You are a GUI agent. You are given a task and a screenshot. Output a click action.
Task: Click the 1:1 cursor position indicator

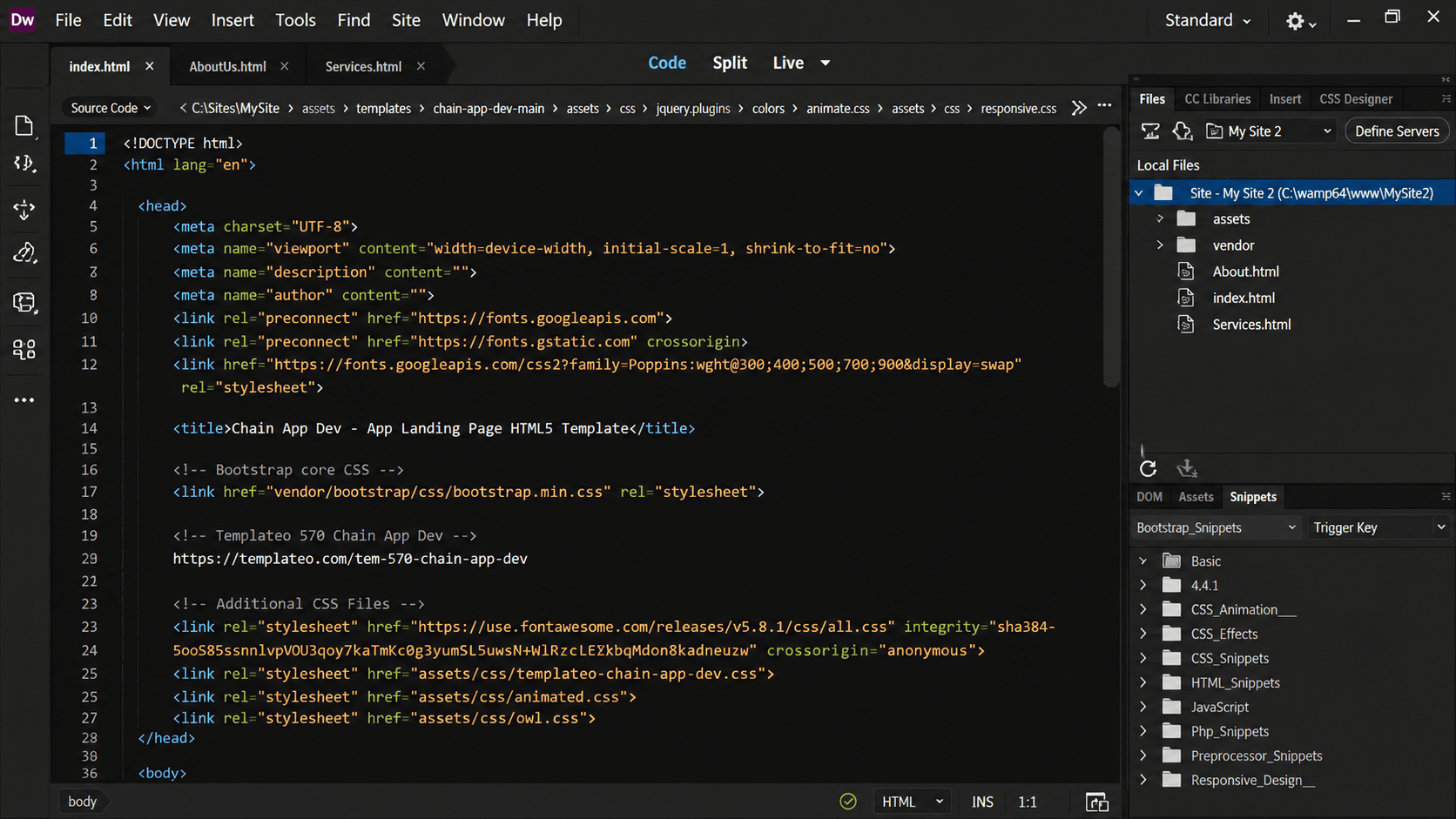pos(1028,802)
